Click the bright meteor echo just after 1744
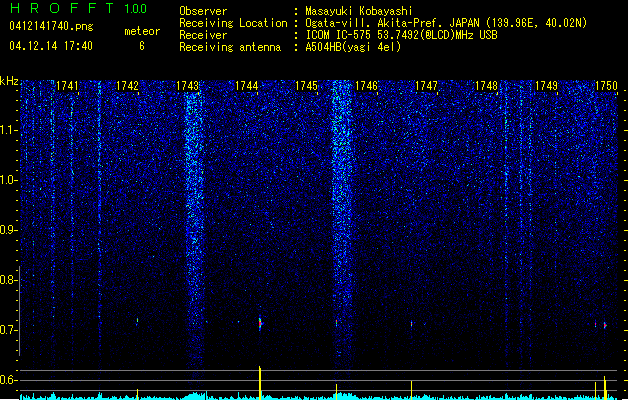629x400 pixels. coord(260,323)
